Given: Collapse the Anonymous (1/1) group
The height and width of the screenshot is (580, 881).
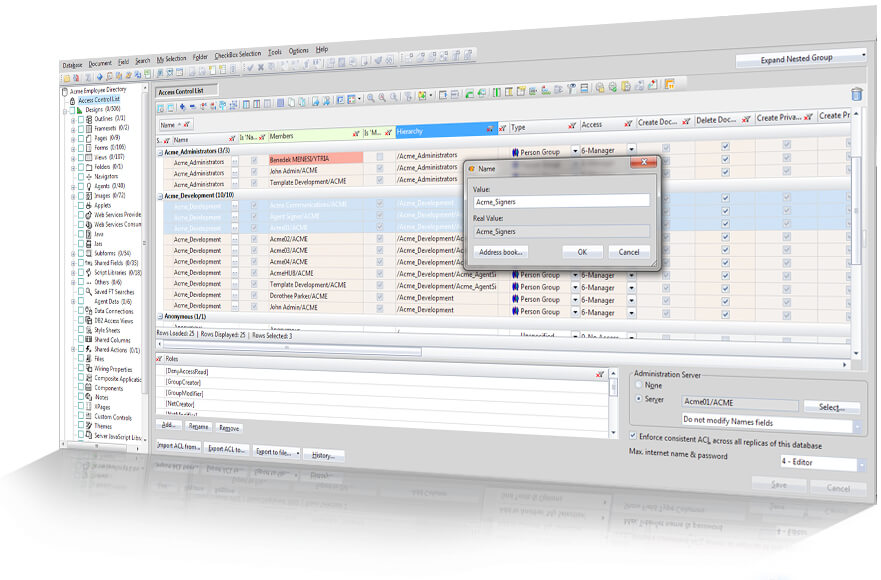Looking at the screenshot, I should click(x=160, y=317).
